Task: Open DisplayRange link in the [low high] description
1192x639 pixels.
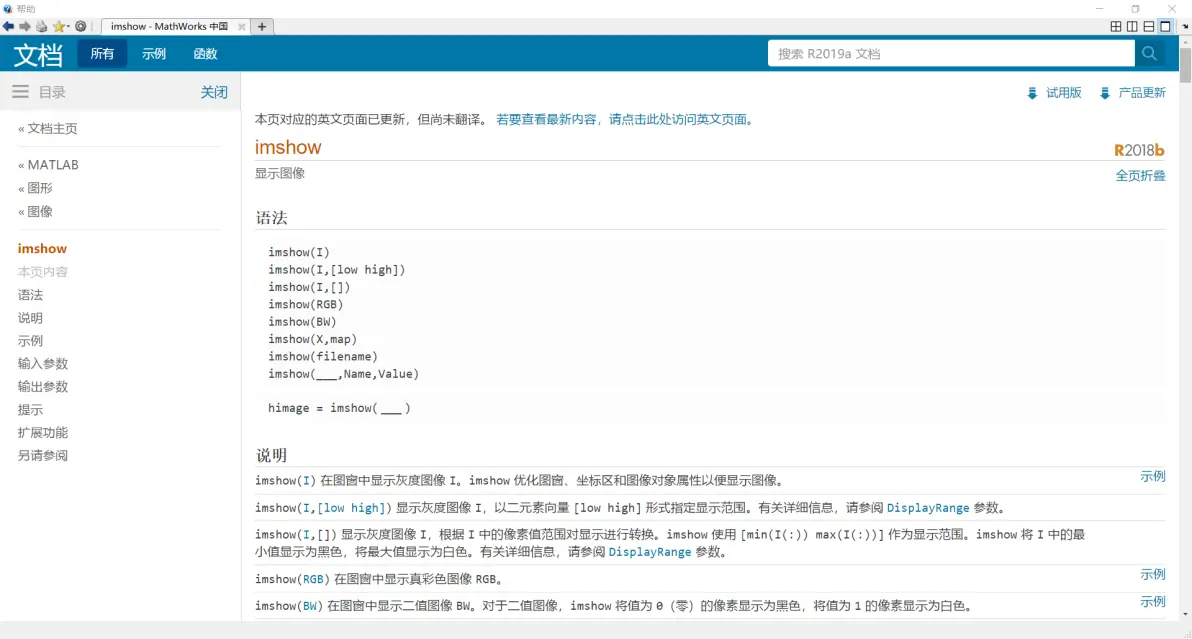Action: tap(928, 508)
